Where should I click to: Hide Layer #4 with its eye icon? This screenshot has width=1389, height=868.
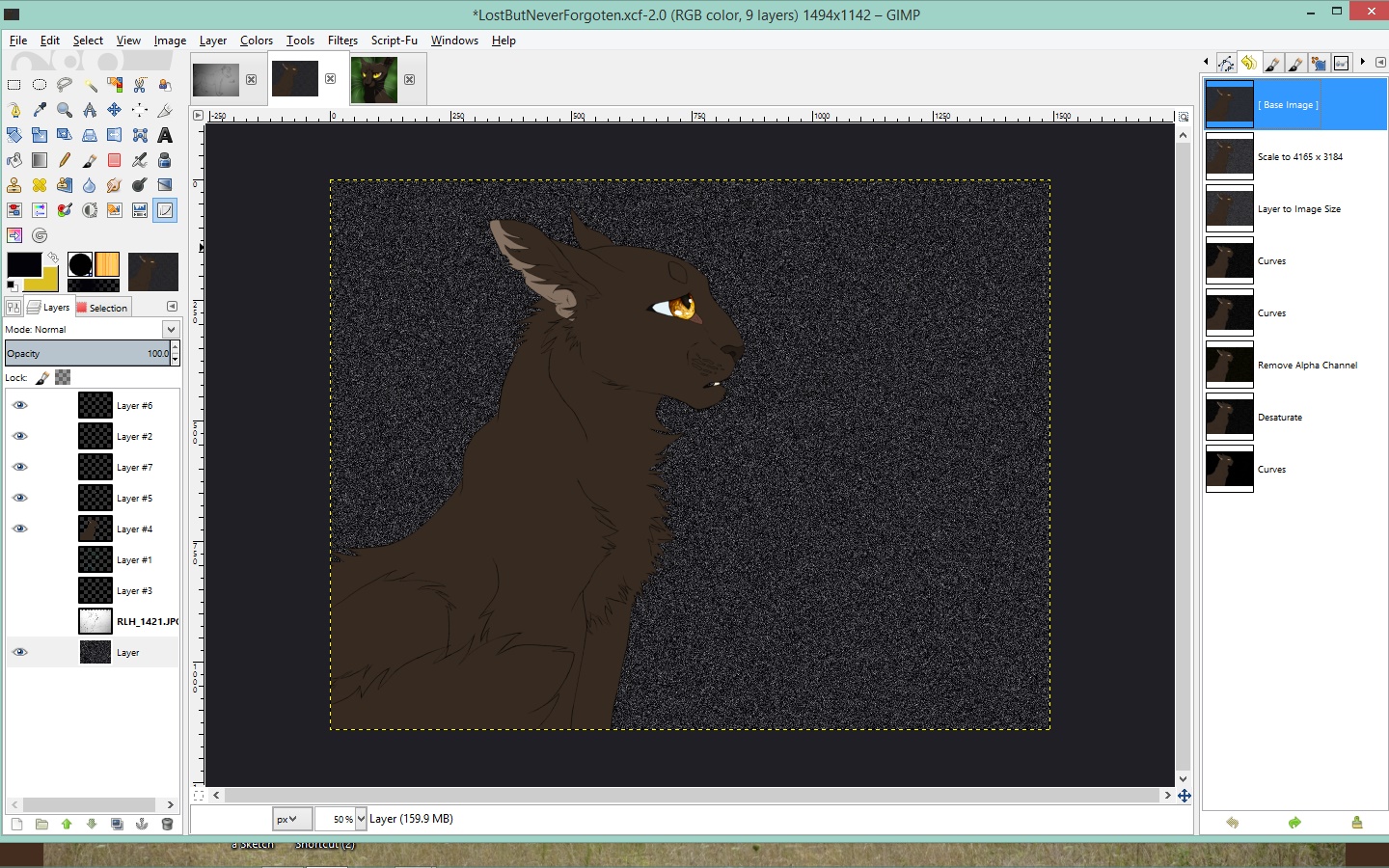[x=19, y=529]
